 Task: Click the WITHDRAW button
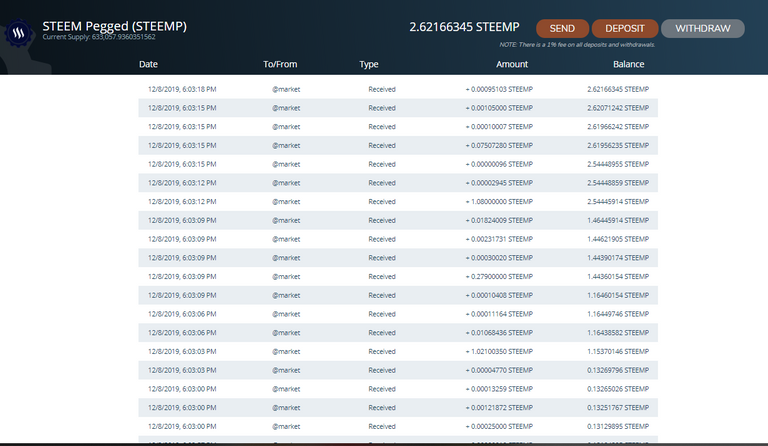pyautogui.click(x=703, y=28)
